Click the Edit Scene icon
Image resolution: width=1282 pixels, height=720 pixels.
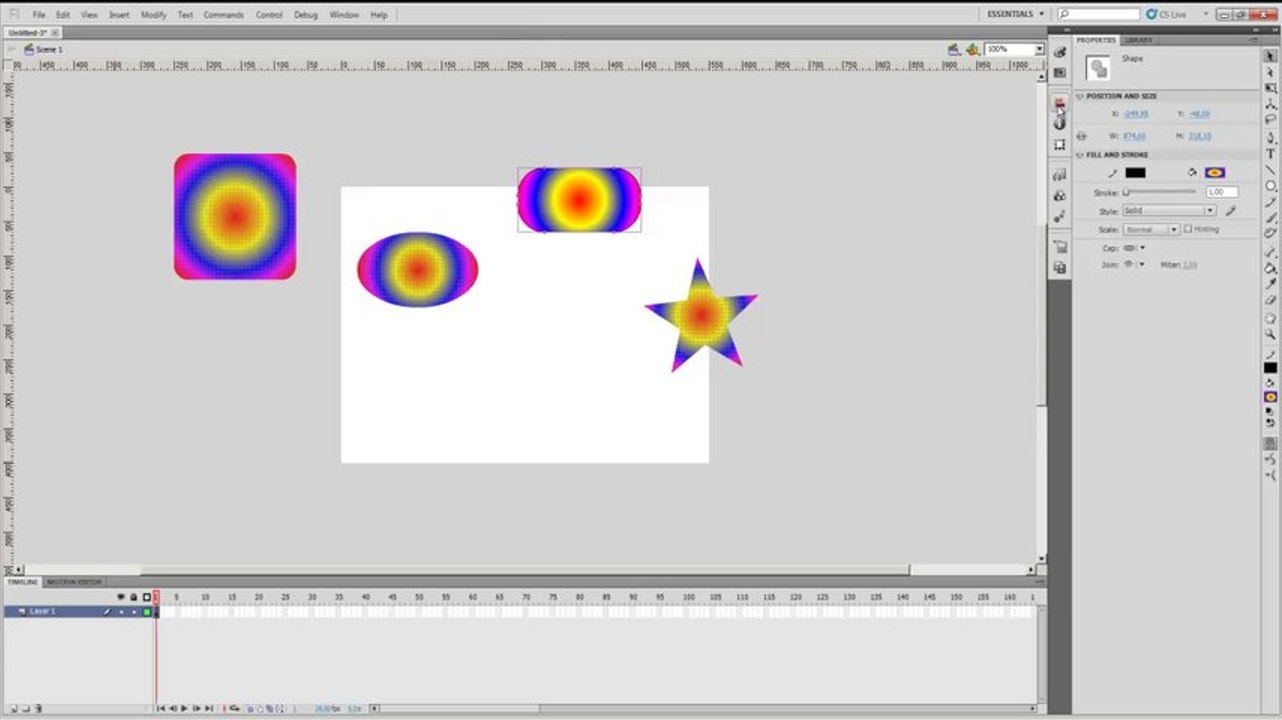tap(953, 49)
